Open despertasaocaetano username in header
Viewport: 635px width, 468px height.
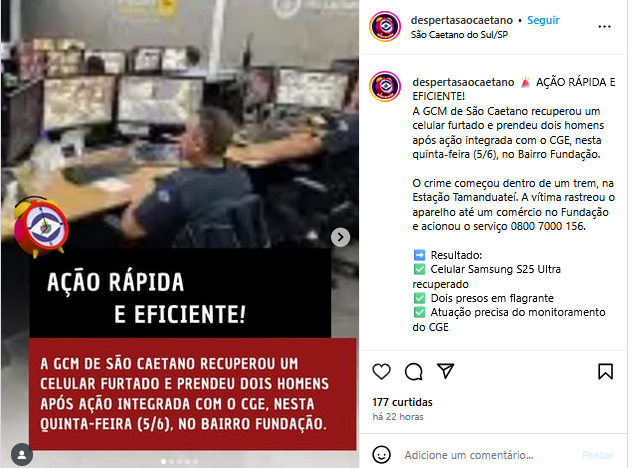point(462,20)
